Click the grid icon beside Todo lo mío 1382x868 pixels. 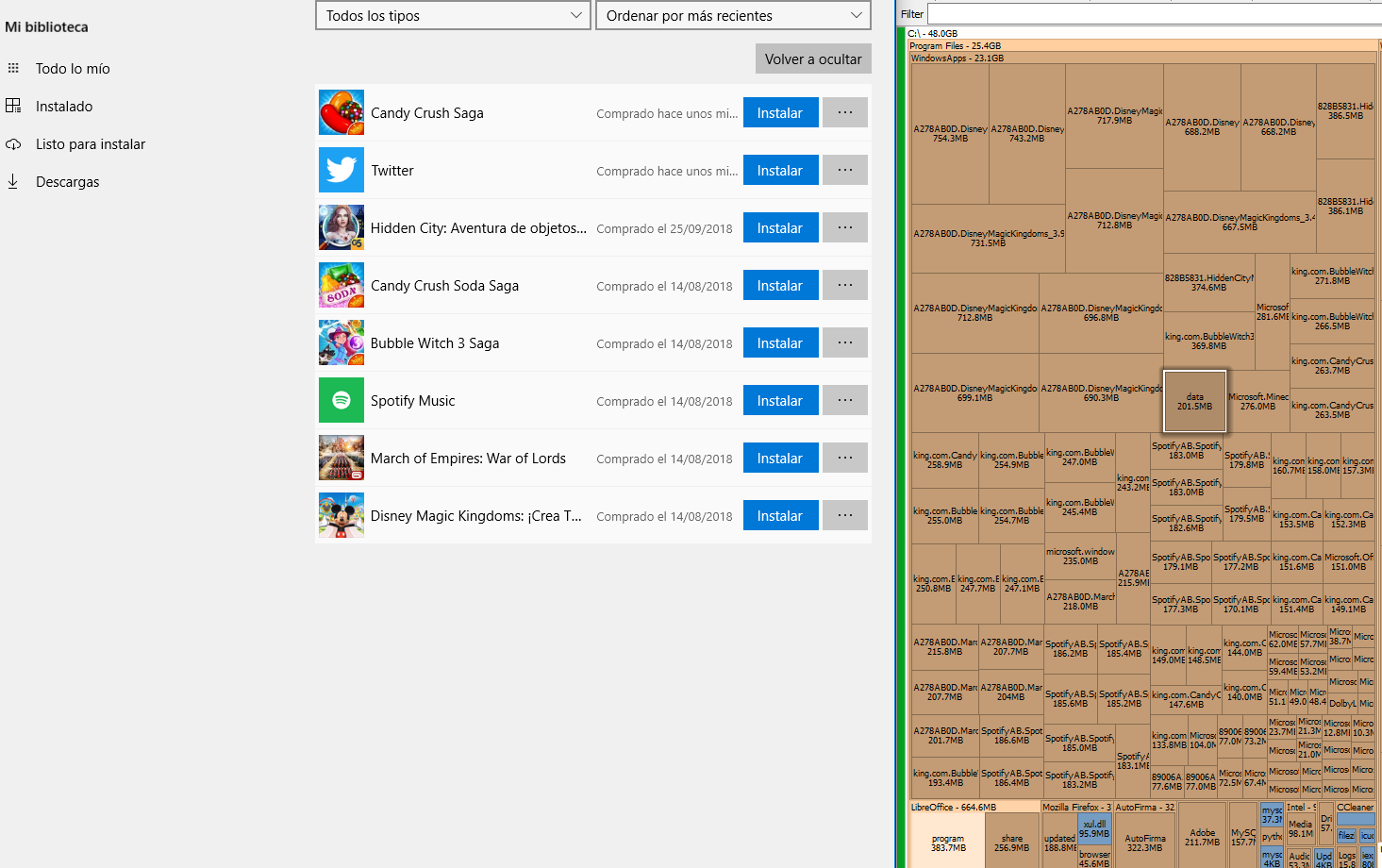13,68
